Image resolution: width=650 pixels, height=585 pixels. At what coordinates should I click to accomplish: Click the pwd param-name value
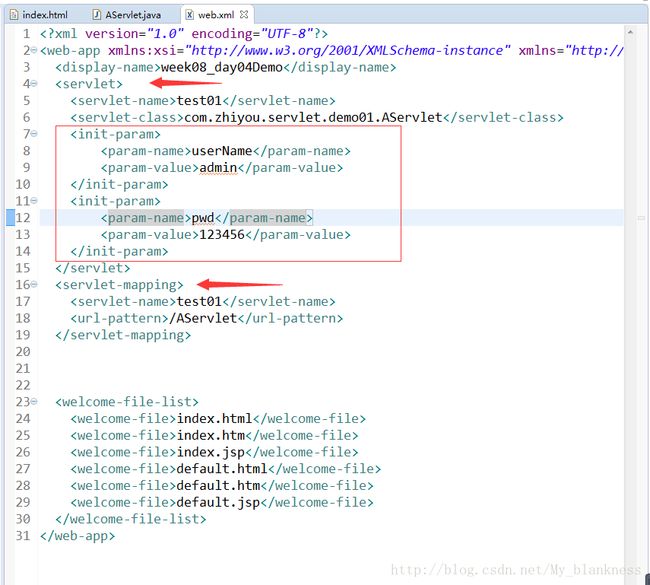tap(203, 218)
